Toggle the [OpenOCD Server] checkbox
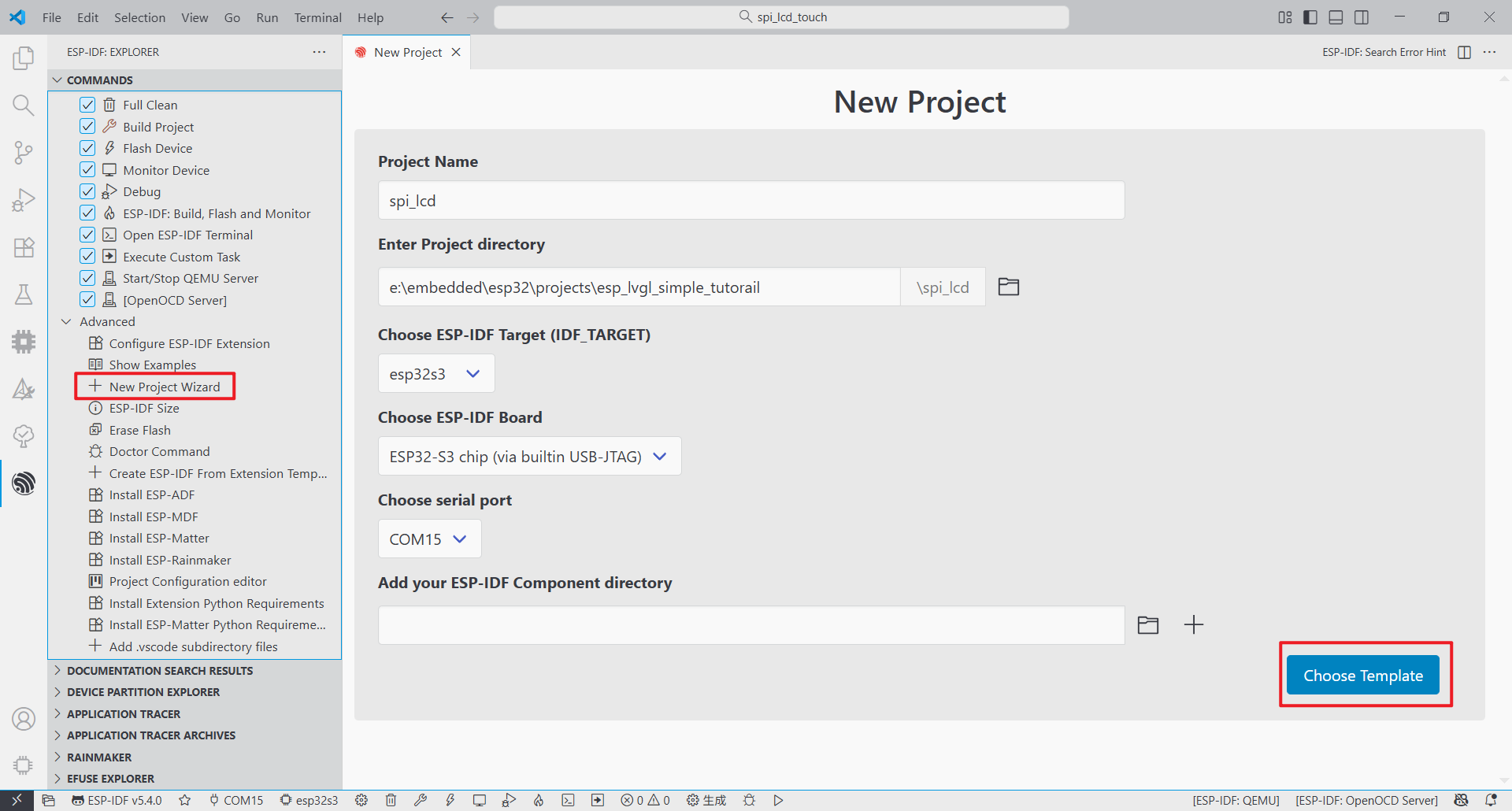Screen dimensions: 1512x811 (x=87, y=300)
